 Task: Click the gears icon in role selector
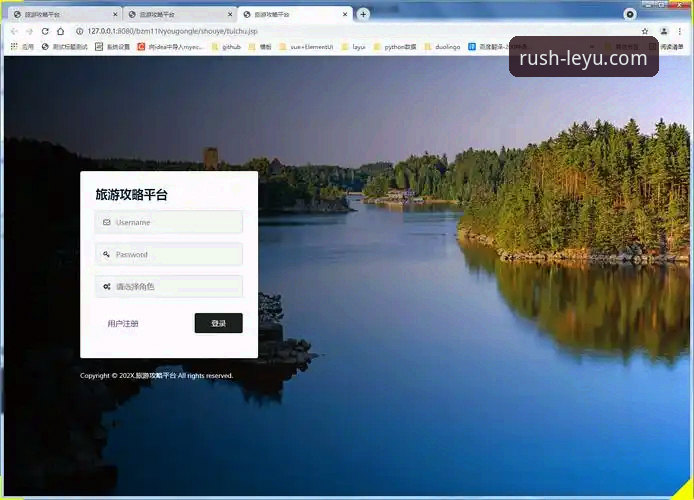(x=107, y=286)
